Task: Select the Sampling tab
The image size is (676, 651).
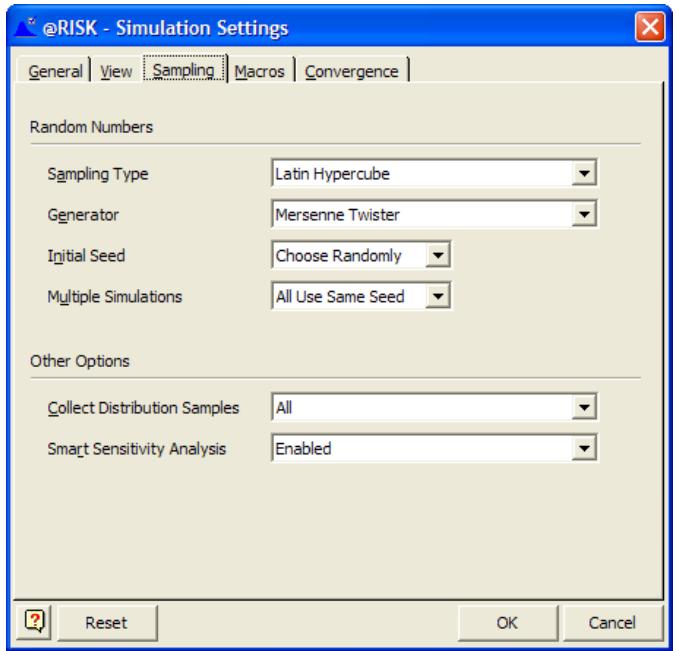Action: click(184, 72)
